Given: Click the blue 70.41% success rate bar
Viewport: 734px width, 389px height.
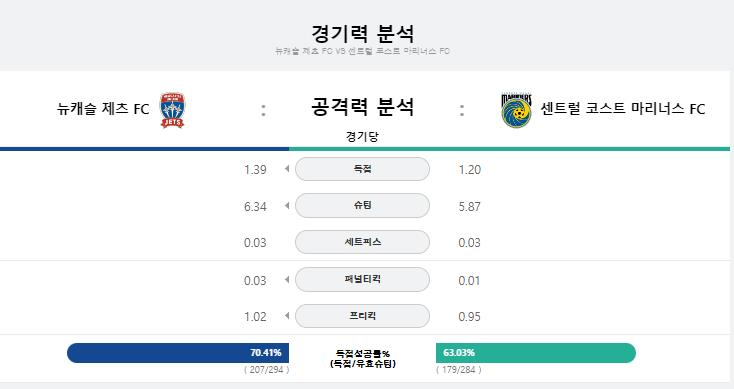Looking at the screenshot, I should pos(178,353).
